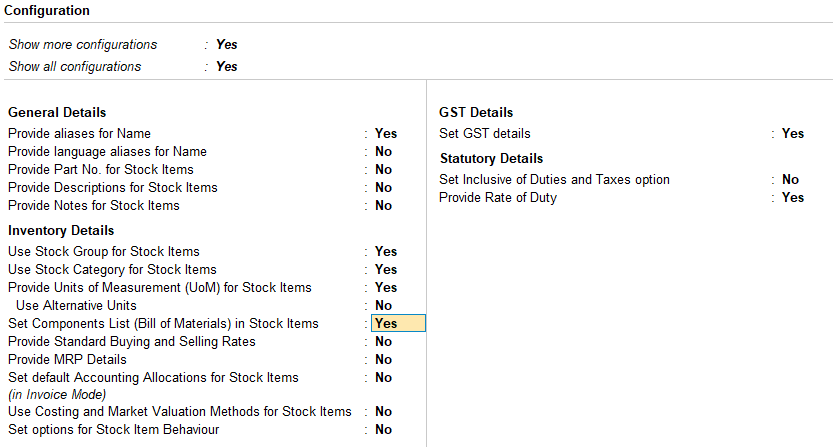835x447 pixels.
Task: Enable 'Provide Standard Buying and Selling Rates'
Action: point(384,342)
